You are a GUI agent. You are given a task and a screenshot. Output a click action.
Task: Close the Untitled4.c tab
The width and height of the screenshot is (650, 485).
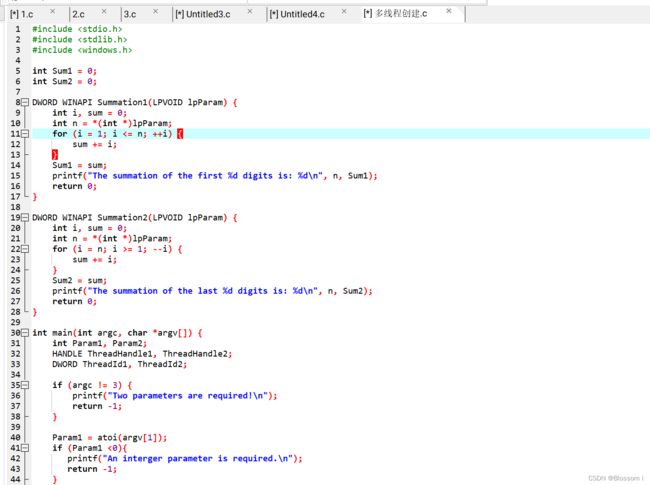pos(344,12)
